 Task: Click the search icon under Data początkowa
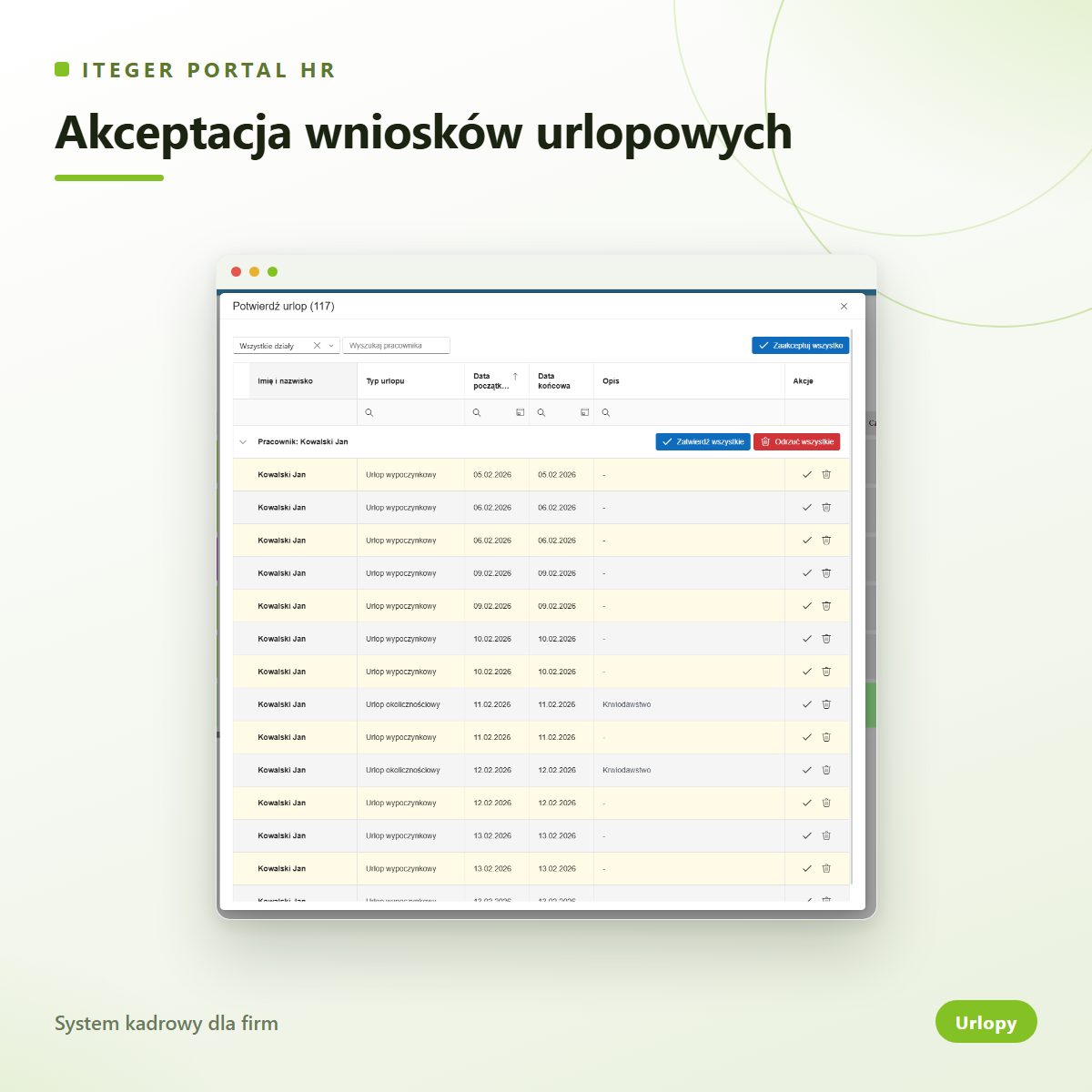pos(477,412)
